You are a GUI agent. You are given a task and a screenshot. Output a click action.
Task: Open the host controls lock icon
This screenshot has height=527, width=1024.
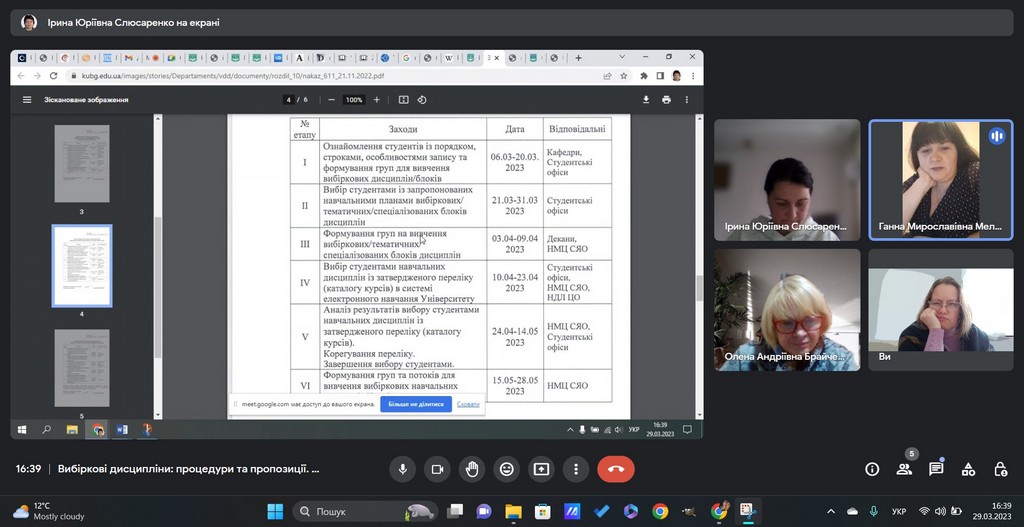[x=1000, y=469]
